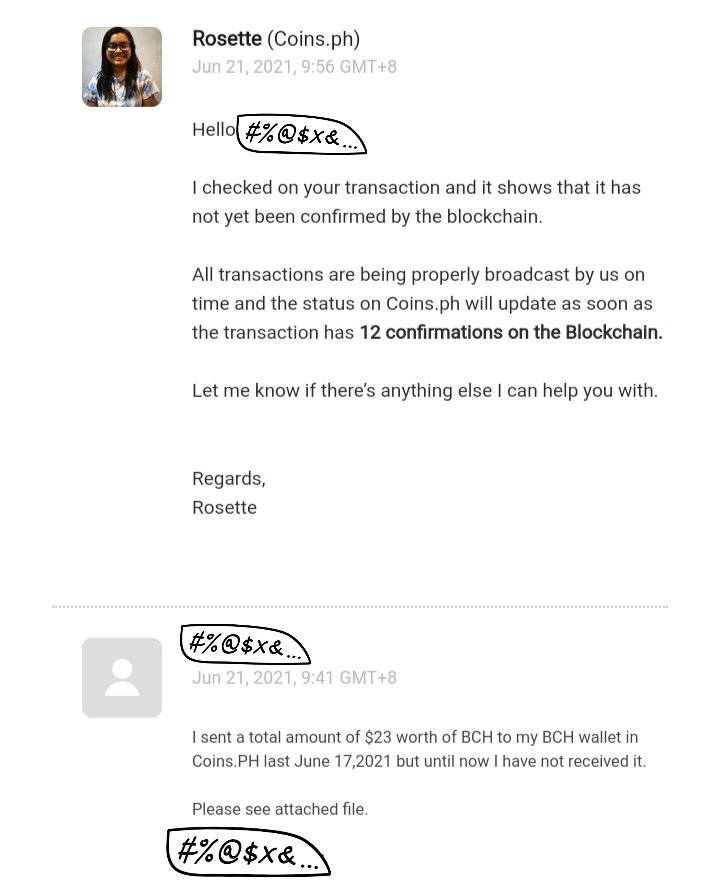
Task: Click the Regards, closing line
Action: (x=229, y=479)
